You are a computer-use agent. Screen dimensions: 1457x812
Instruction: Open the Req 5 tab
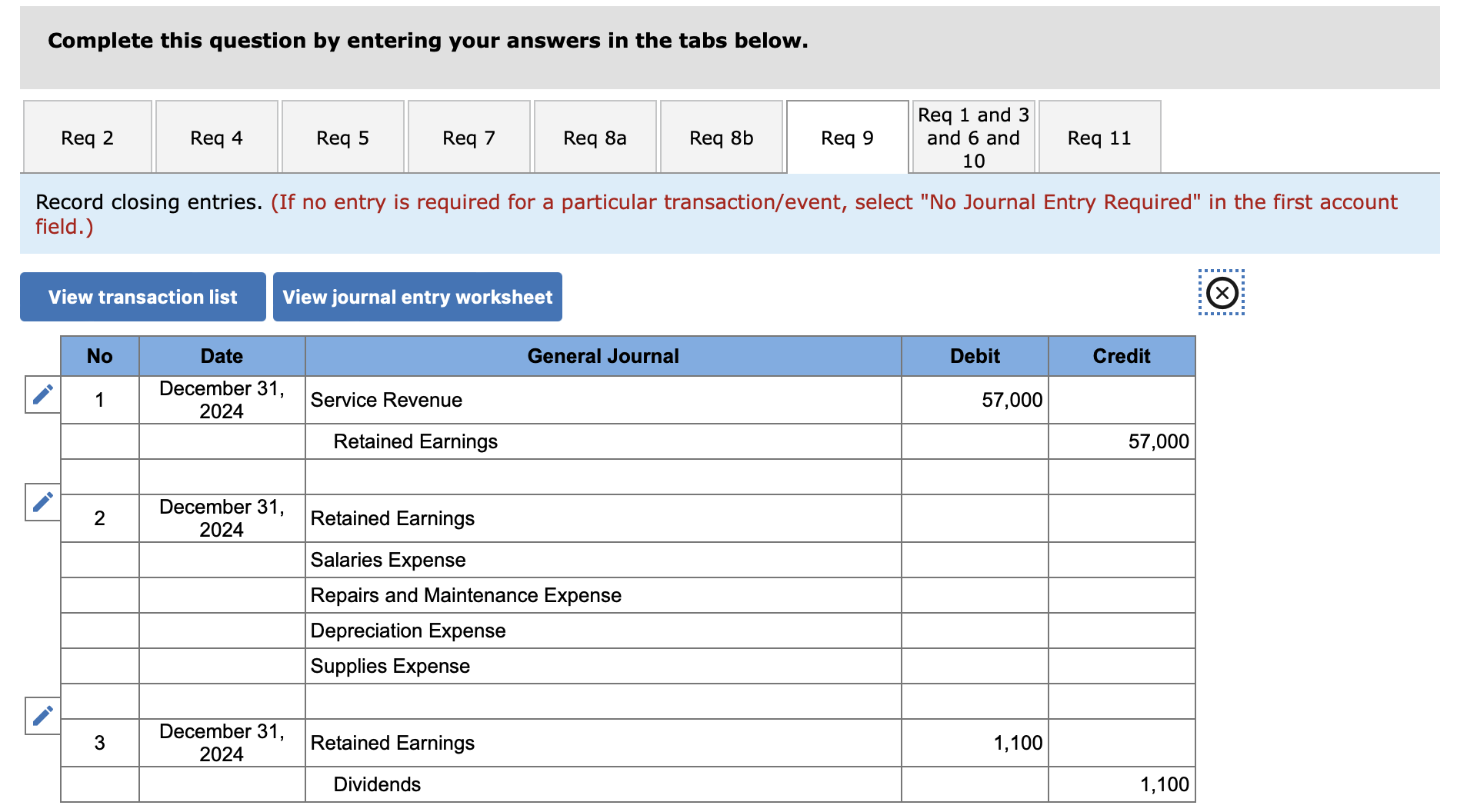click(342, 137)
